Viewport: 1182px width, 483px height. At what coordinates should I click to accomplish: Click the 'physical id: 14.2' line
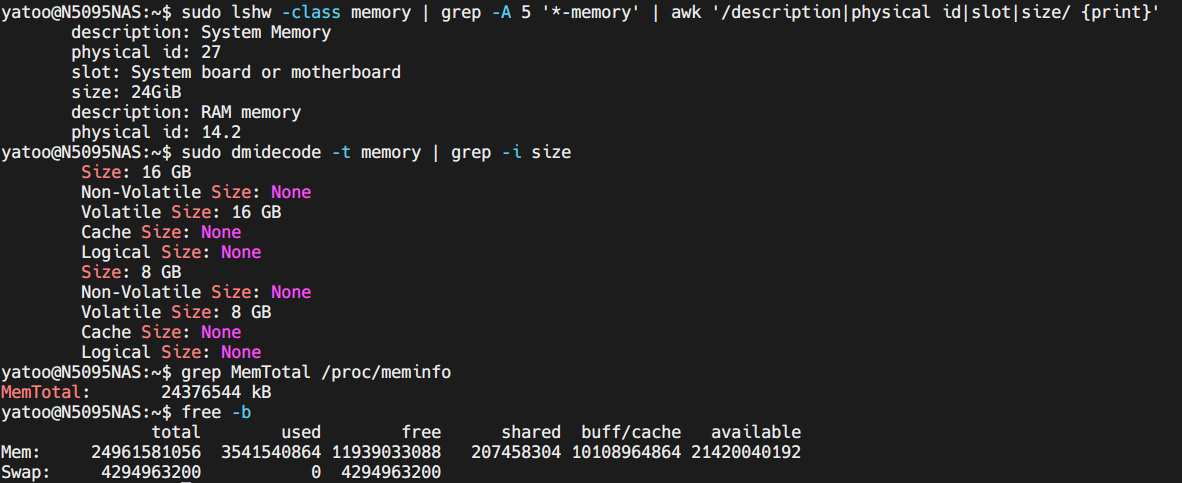click(x=156, y=132)
